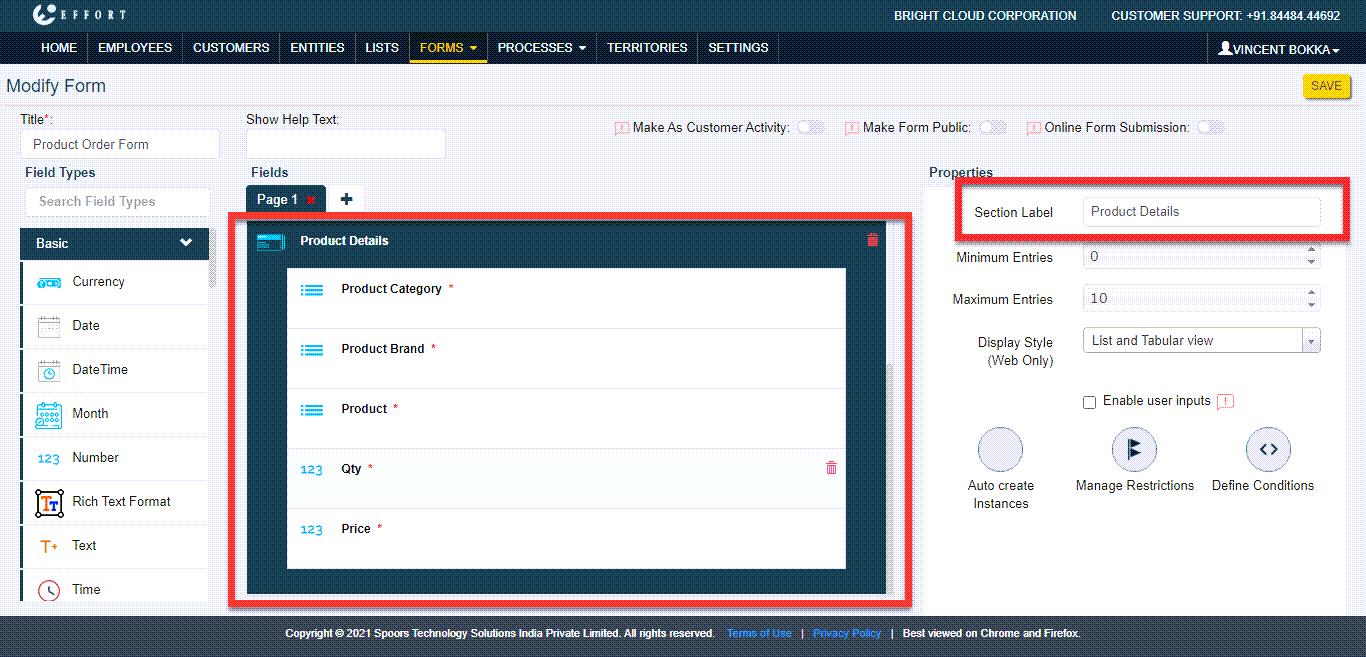Open the Vincent Bokka user menu

click(1279, 48)
